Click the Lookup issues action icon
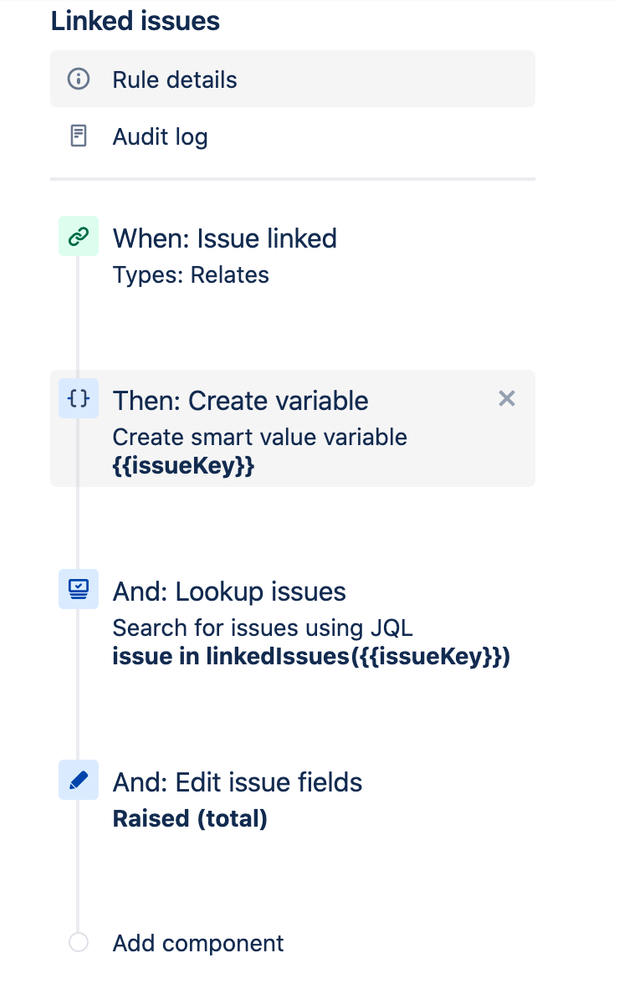Image resolution: width=619 pixels, height=999 pixels. point(78,590)
